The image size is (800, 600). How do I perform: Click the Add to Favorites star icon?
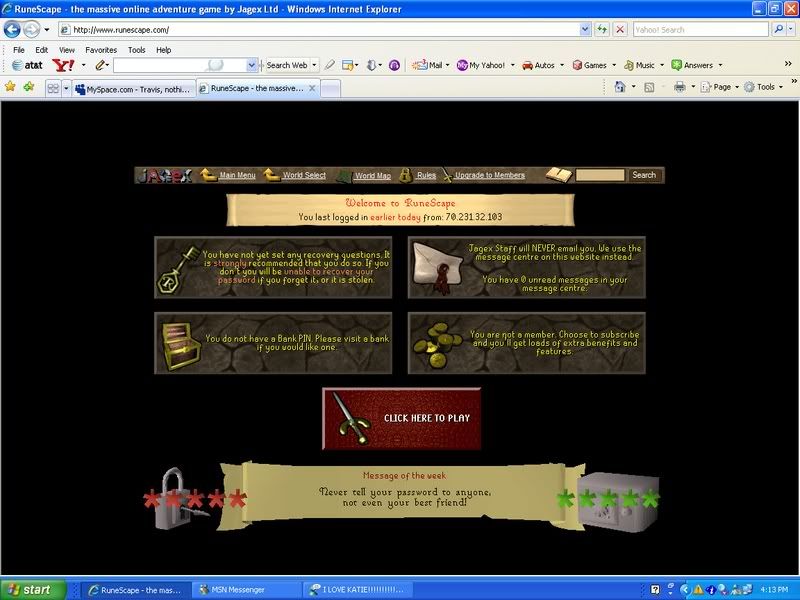coord(29,87)
